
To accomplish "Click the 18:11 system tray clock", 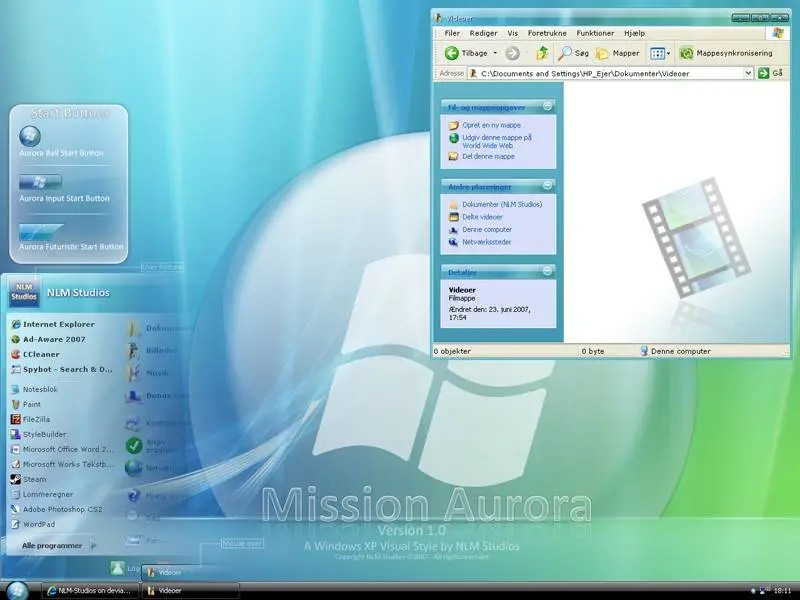I will [x=782, y=590].
